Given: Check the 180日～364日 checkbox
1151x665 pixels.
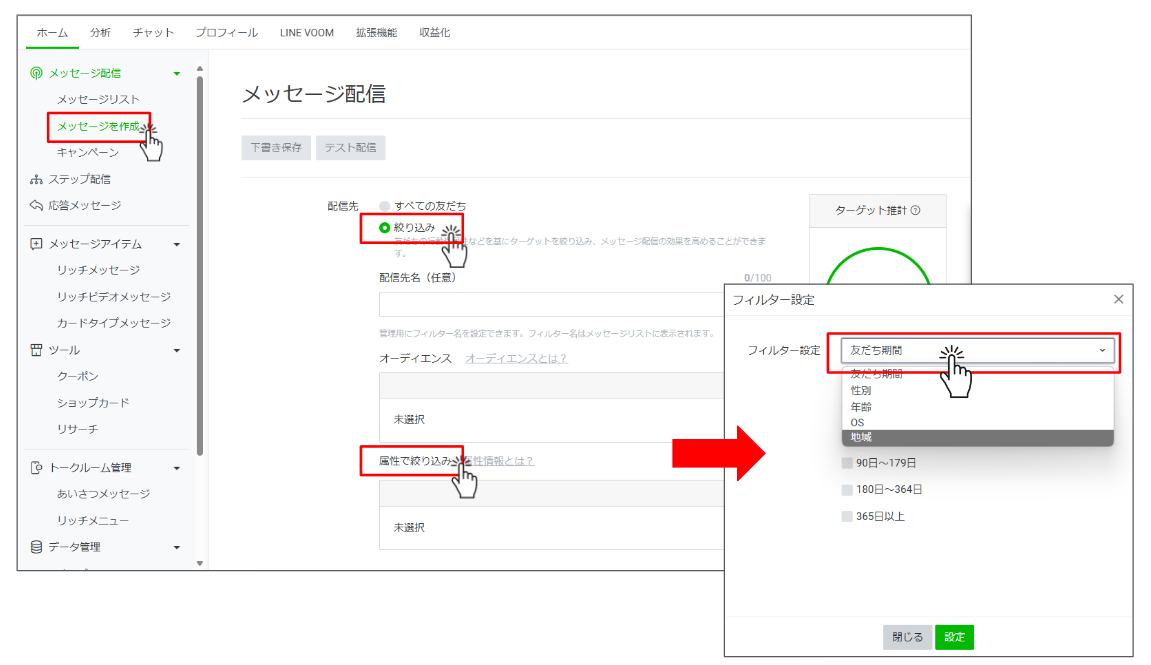Looking at the screenshot, I should [x=847, y=489].
